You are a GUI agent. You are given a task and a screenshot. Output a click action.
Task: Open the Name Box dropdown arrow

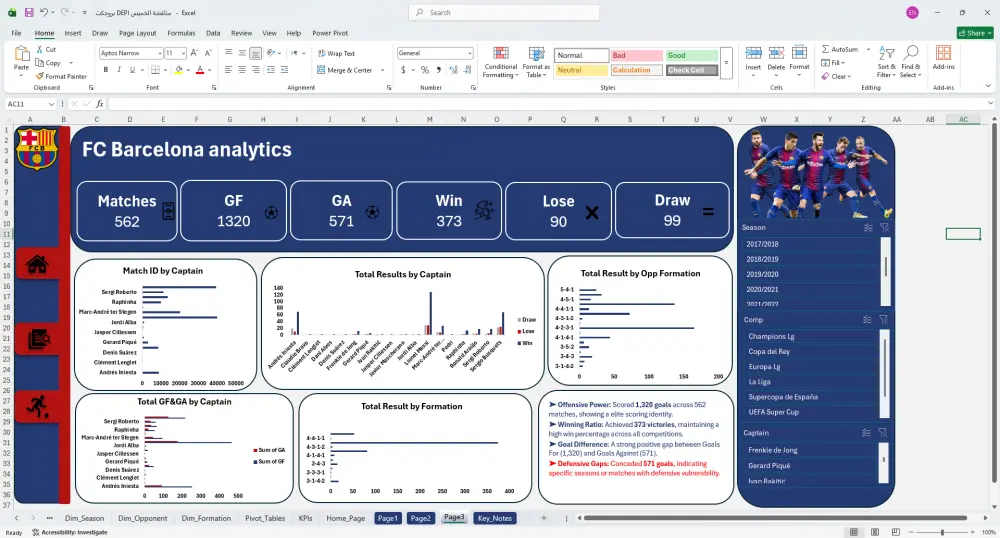(51, 104)
